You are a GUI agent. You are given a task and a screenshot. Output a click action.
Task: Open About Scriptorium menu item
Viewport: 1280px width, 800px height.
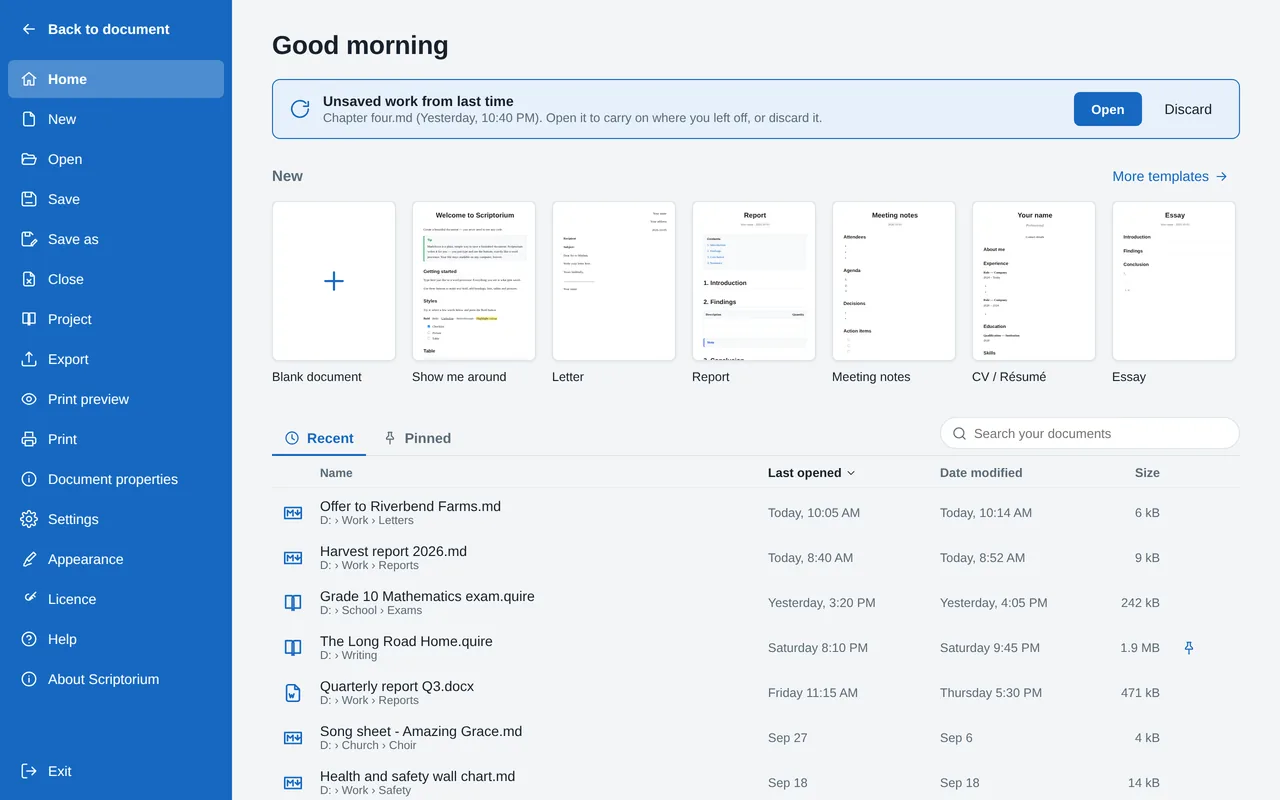coord(116,679)
